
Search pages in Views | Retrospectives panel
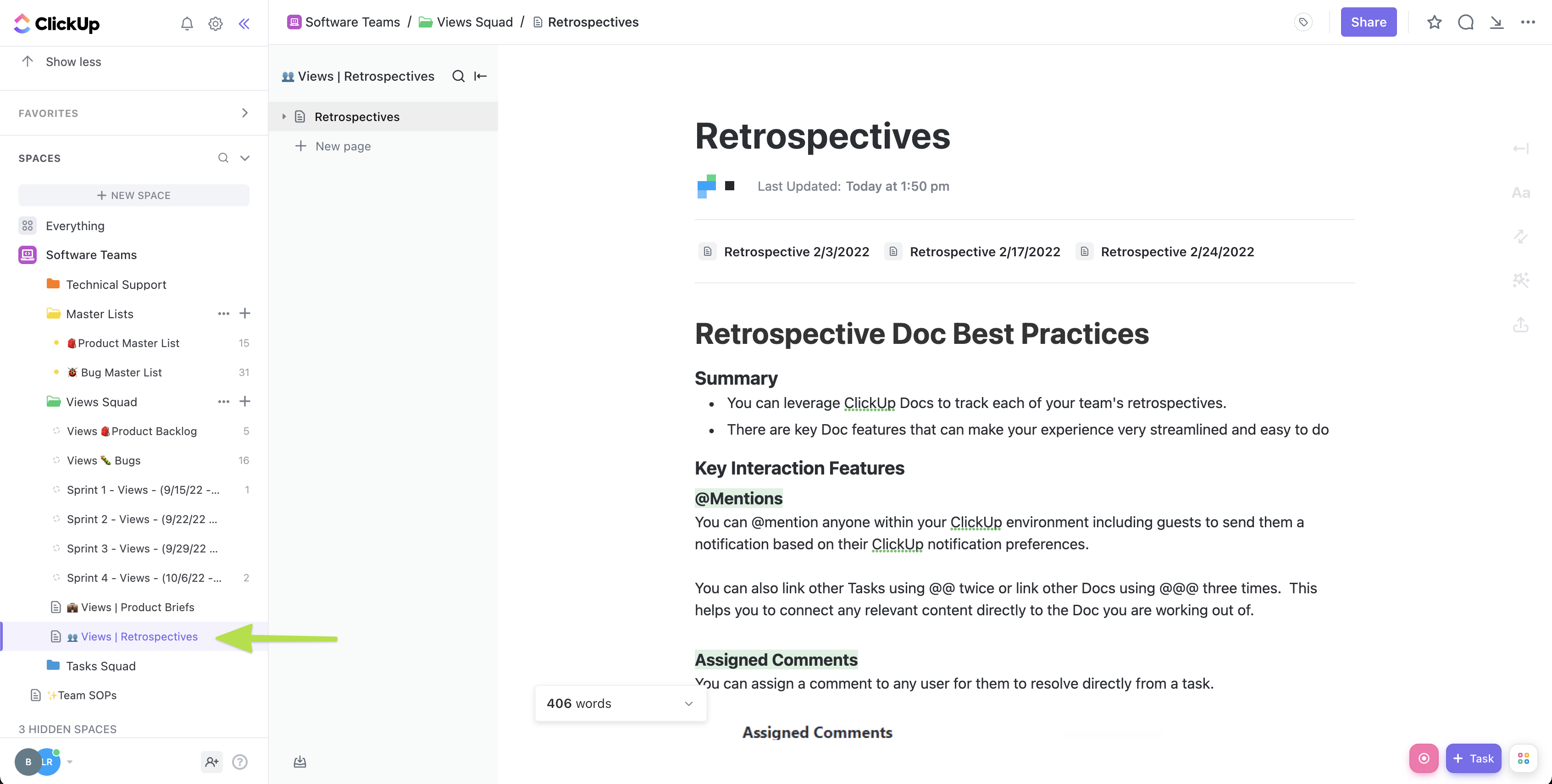click(x=458, y=76)
